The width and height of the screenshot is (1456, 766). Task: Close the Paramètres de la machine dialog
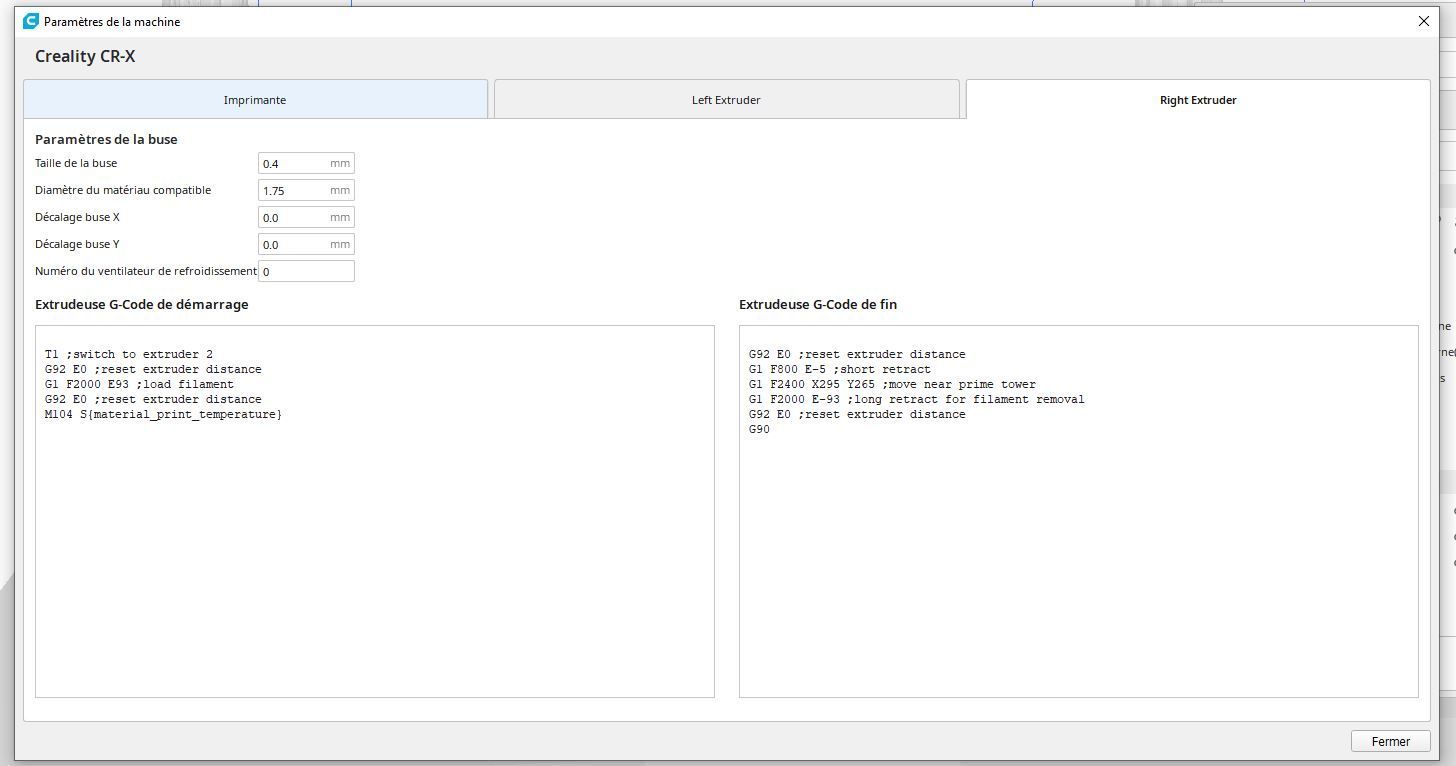point(1424,21)
